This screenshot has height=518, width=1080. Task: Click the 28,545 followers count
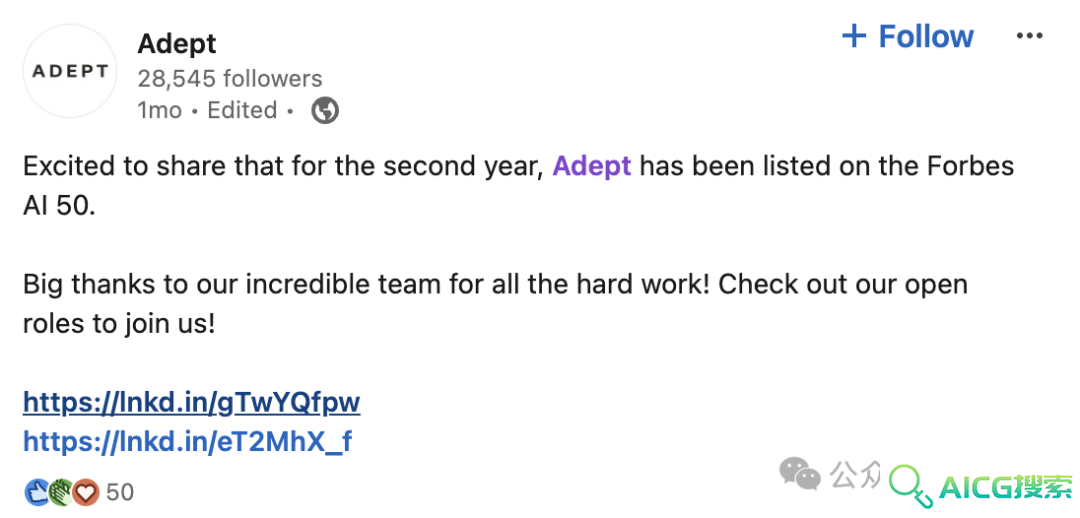click(x=229, y=79)
